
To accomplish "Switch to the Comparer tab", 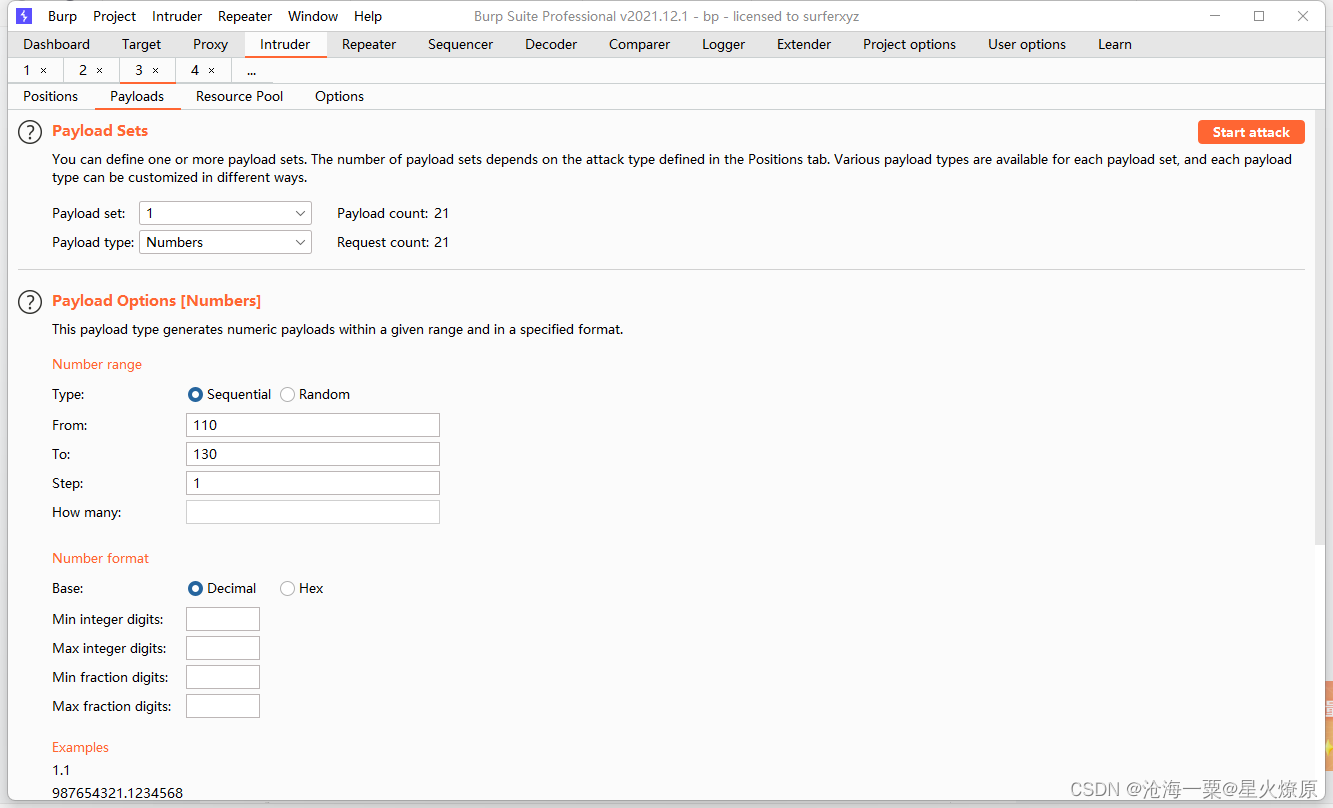I will click(639, 44).
